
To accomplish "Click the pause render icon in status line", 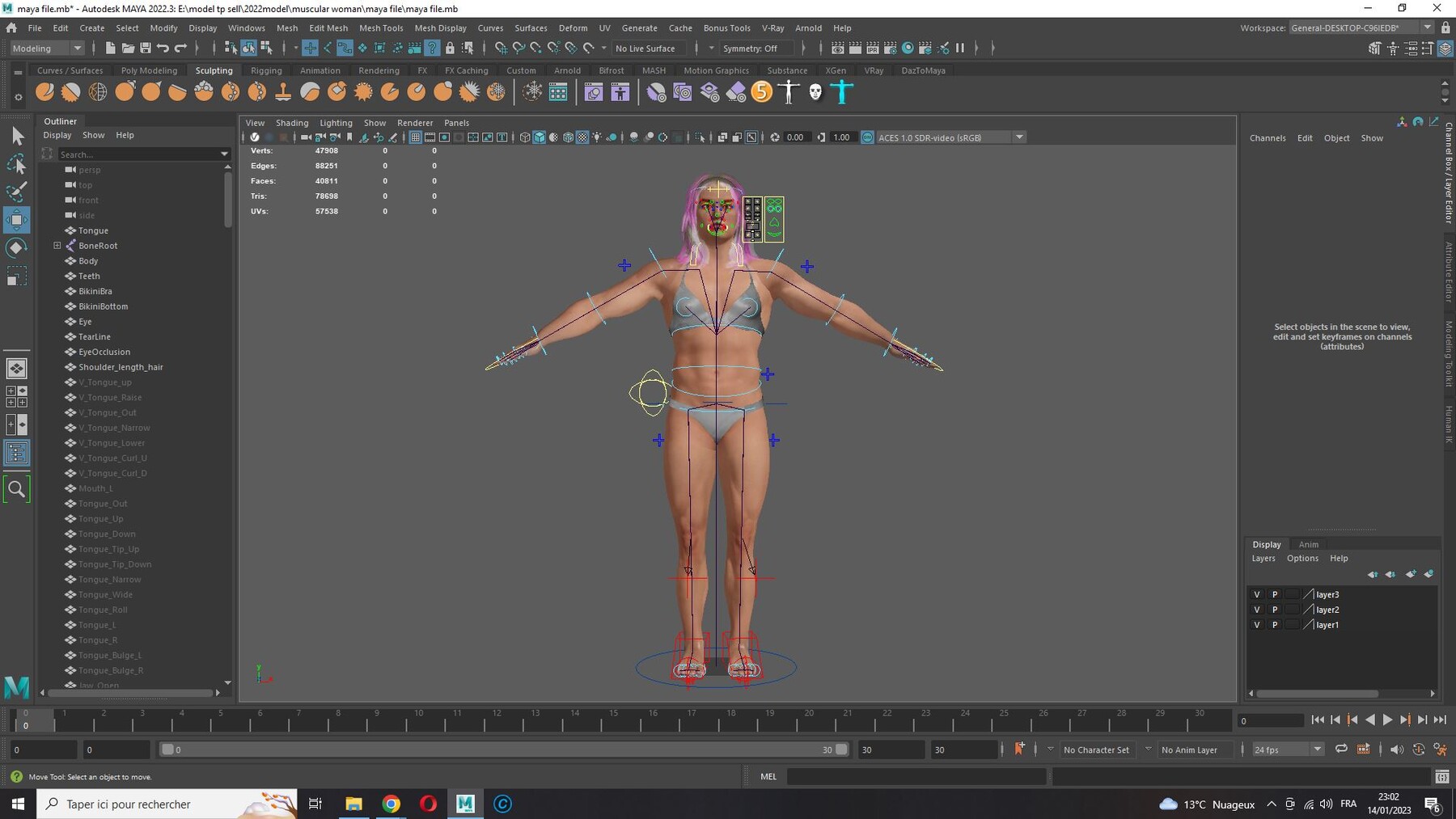I will 960,49.
